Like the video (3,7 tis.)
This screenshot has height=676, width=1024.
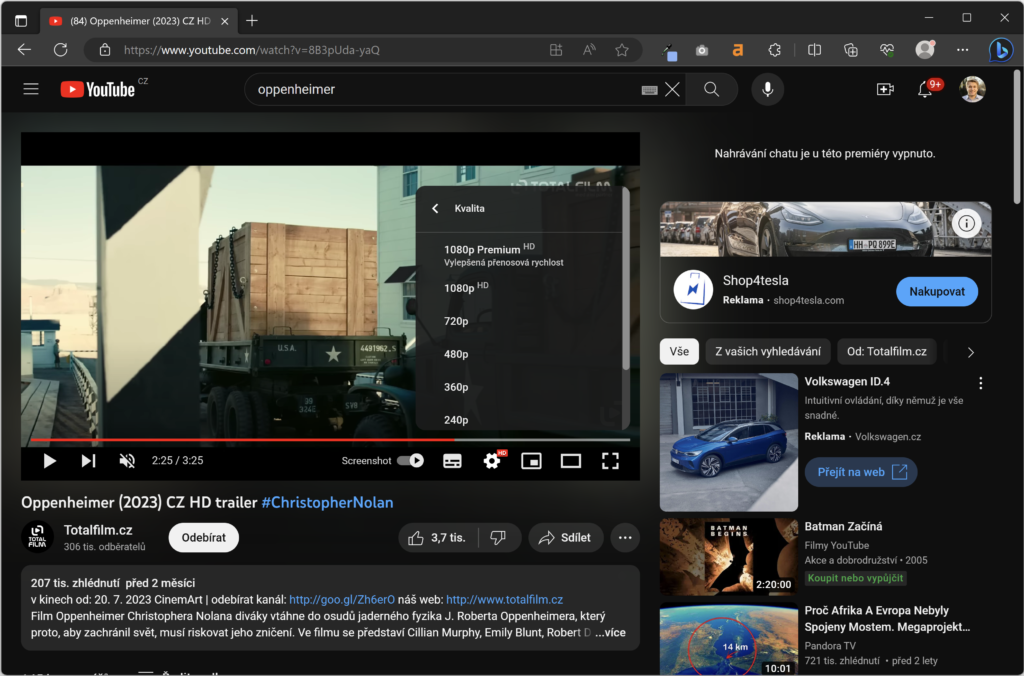point(438,538)
